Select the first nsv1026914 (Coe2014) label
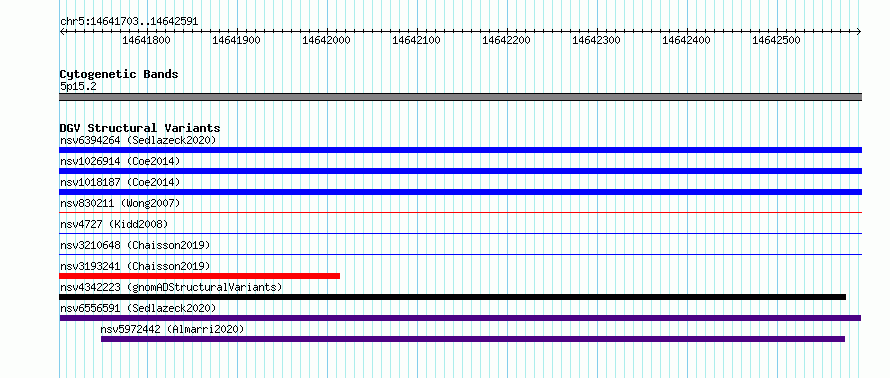 tap(120, 161)
